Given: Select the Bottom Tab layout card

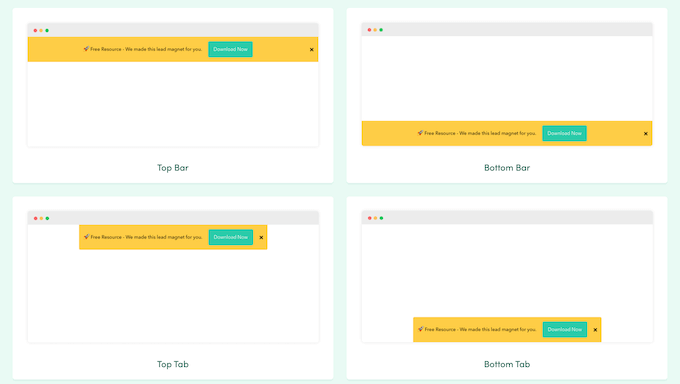Looking at the screenshot, I should pyautogui.click(x=507, y=288).
